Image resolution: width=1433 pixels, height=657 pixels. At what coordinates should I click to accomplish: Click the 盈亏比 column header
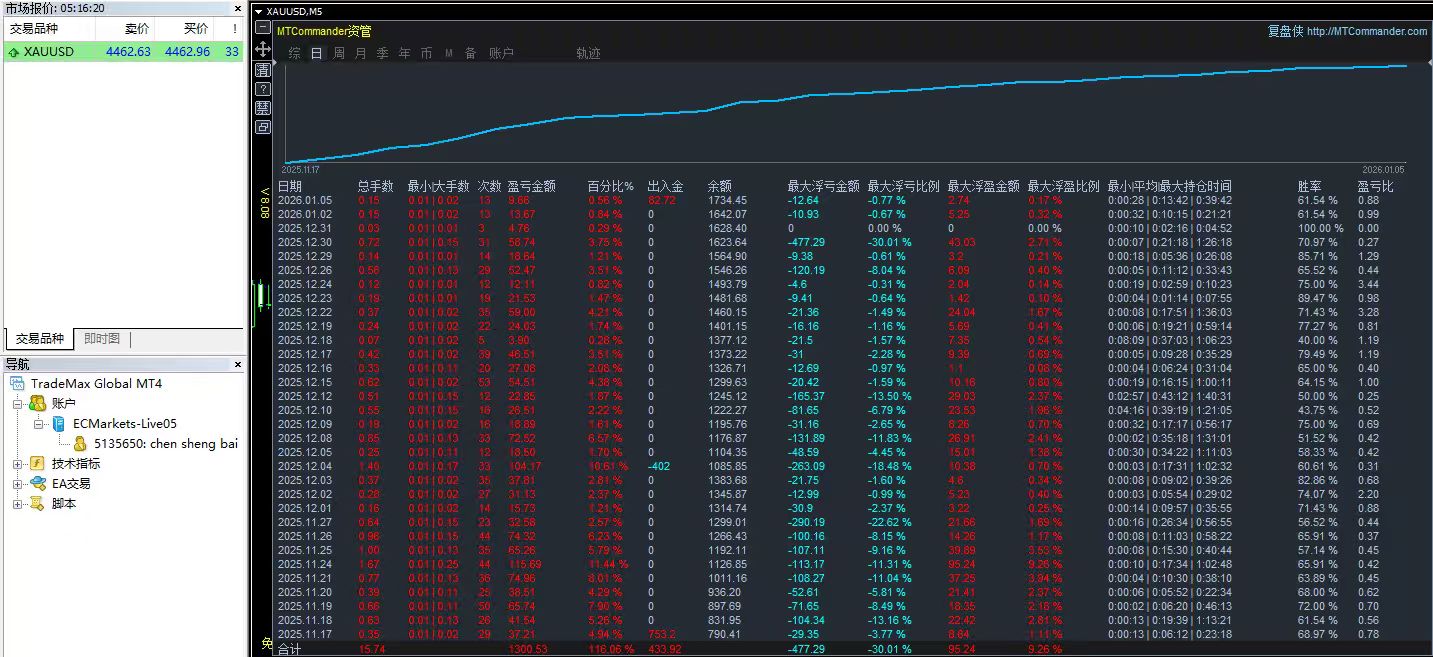click(1375, 186)
